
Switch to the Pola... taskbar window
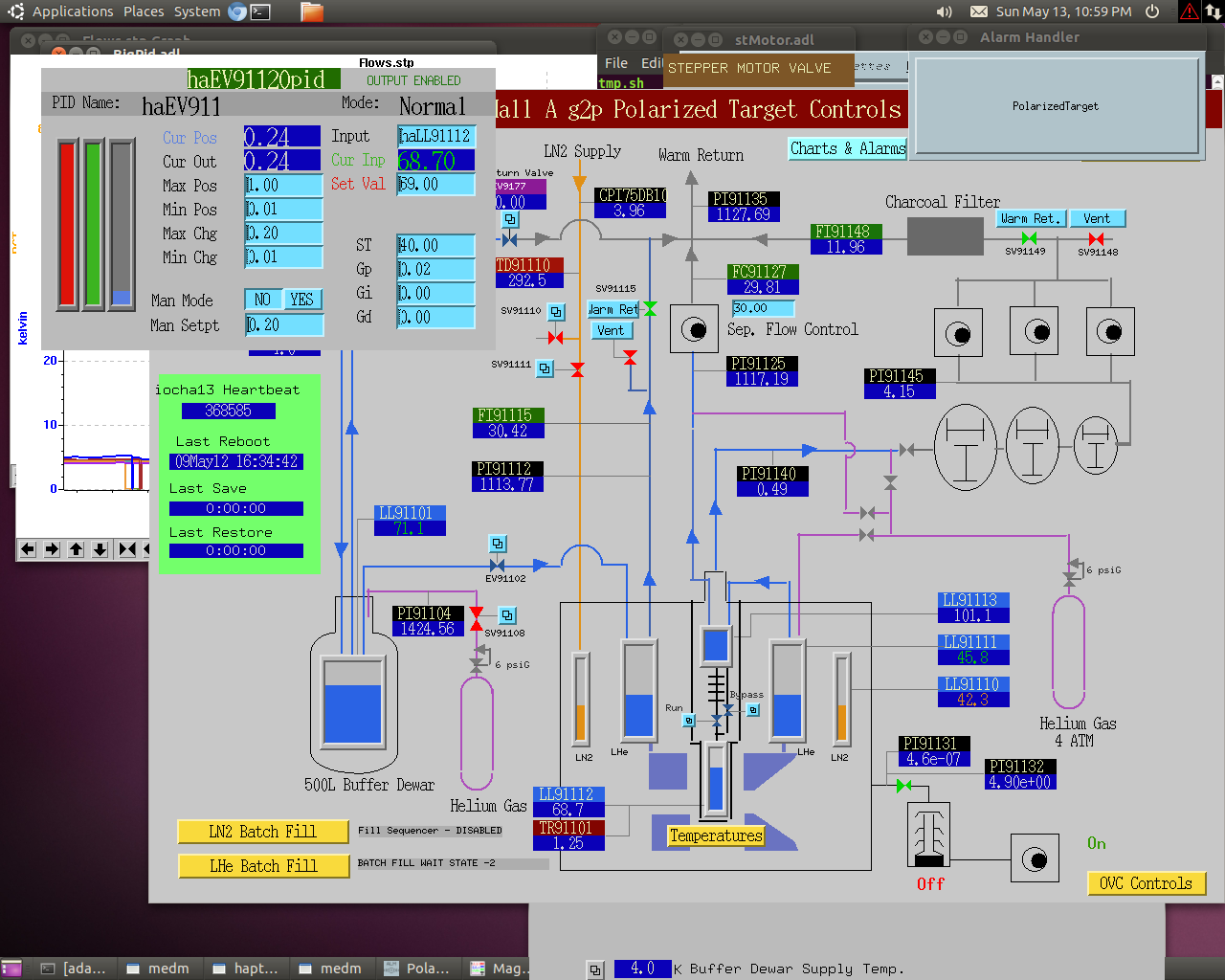click(417, 969)
